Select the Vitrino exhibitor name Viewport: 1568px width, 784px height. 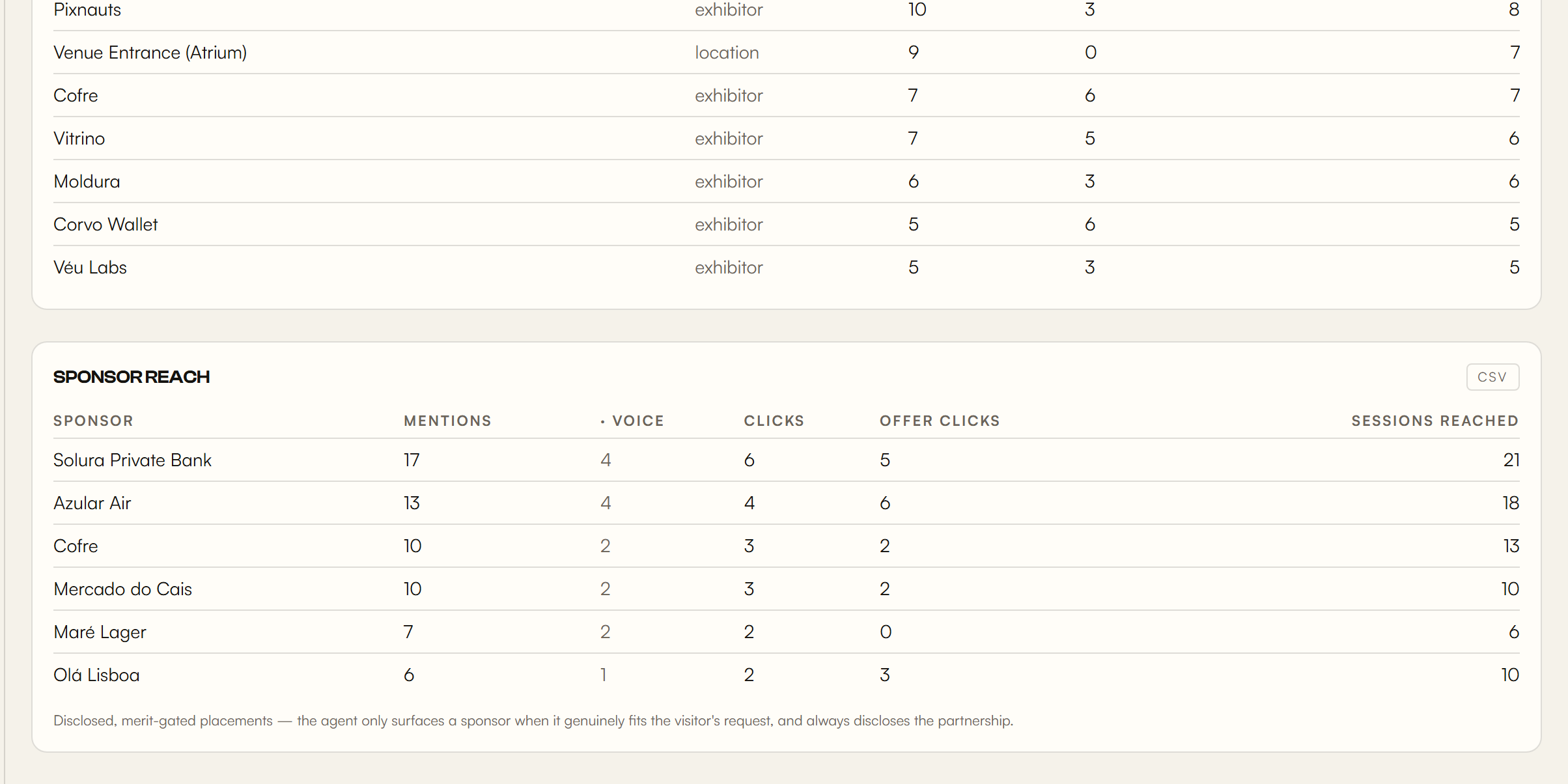[x=79, y=139]
